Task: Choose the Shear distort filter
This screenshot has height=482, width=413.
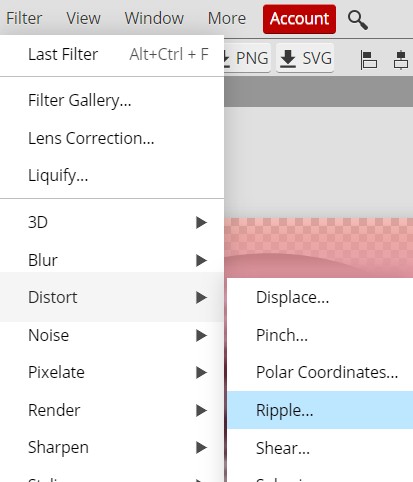Action: (320, 448)
